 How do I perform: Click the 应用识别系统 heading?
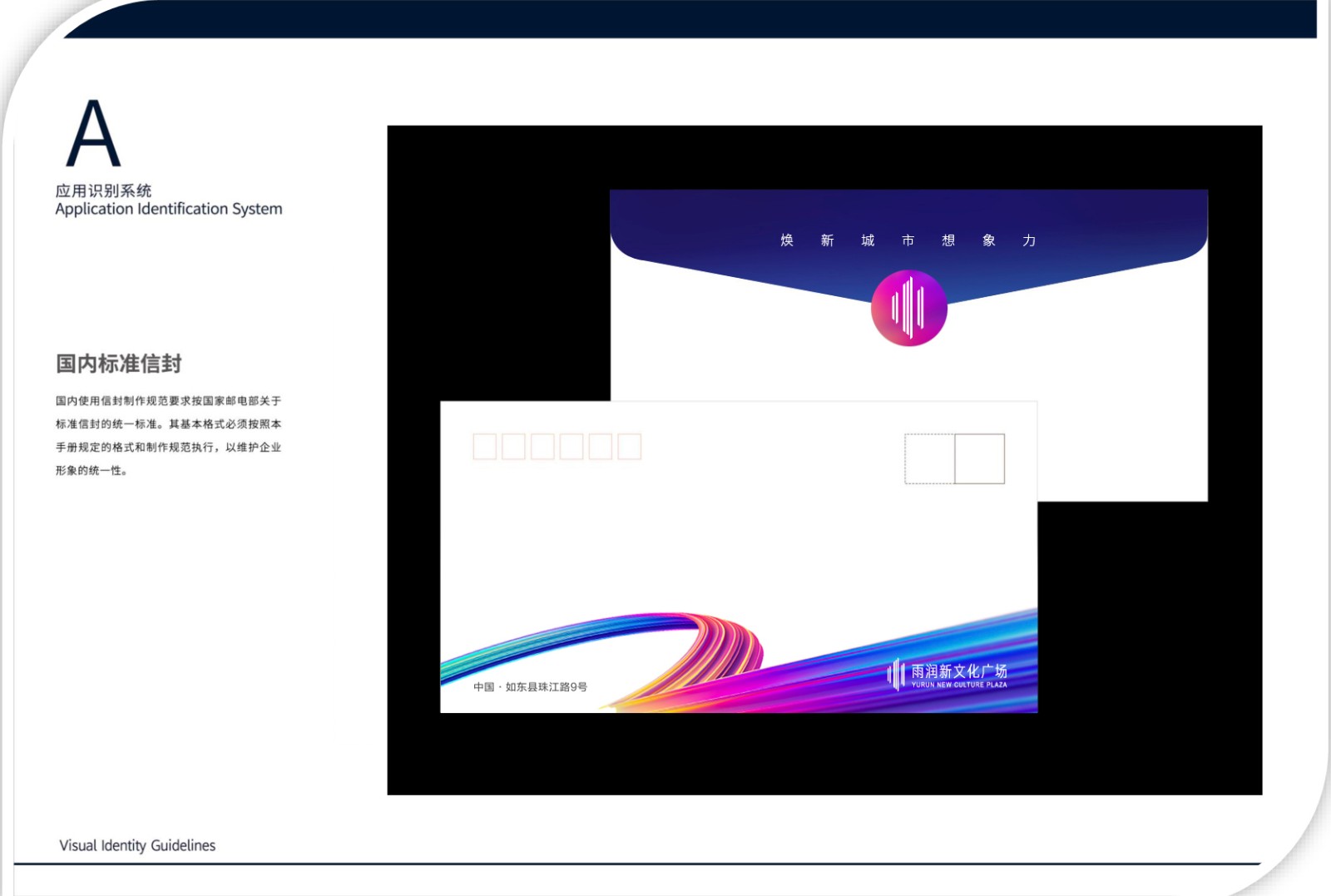103,191
